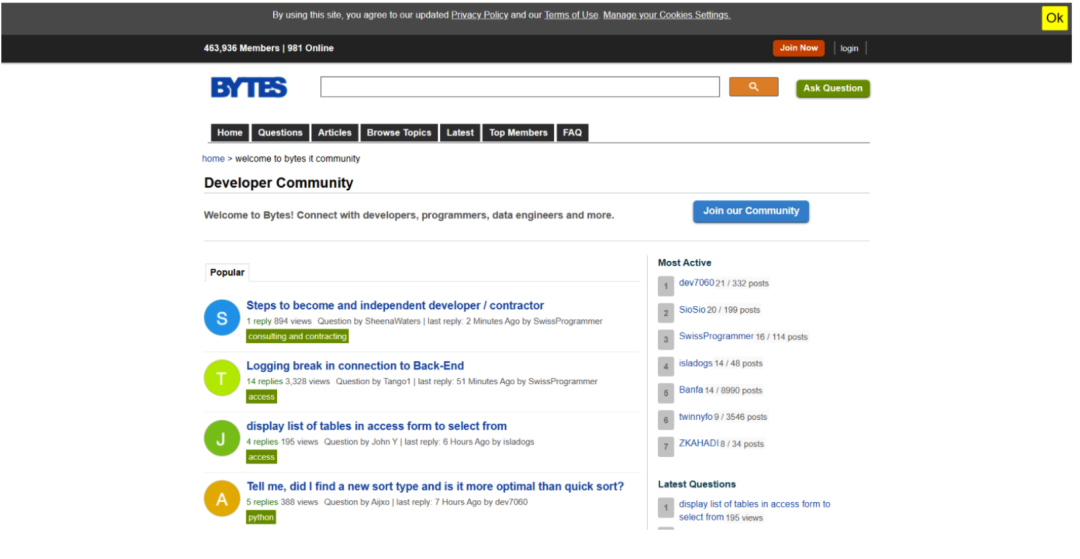Click 'Latest Questions' heading
The image size is (1080, 559).
tap(697, 484)
